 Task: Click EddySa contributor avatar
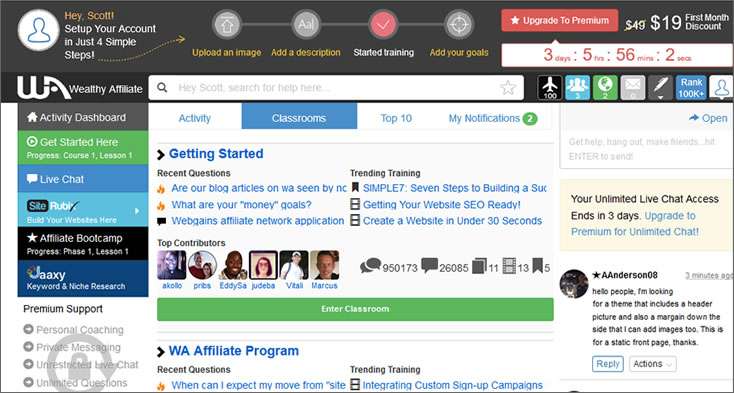pyautogui.click(x=233, y=265)
